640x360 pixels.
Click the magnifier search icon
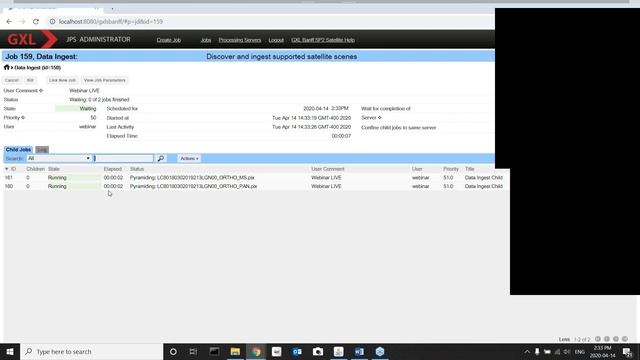point(161,158)
